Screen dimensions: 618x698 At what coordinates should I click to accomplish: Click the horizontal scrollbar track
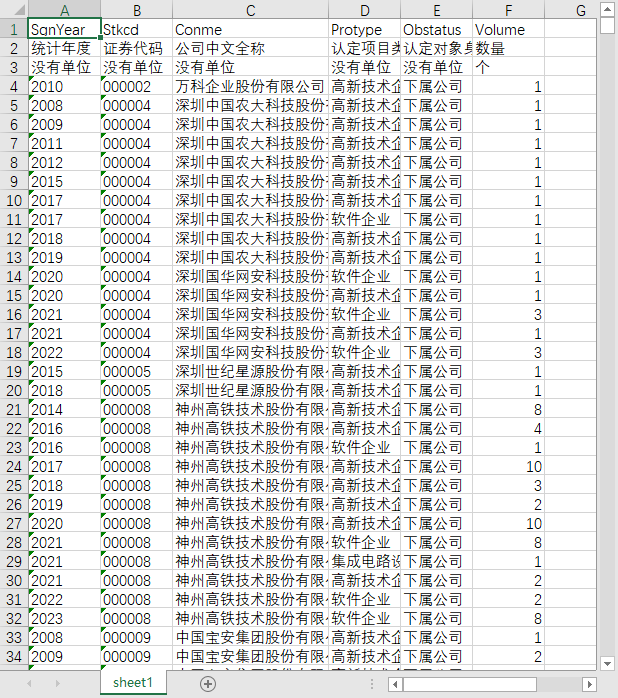[559, 684]
